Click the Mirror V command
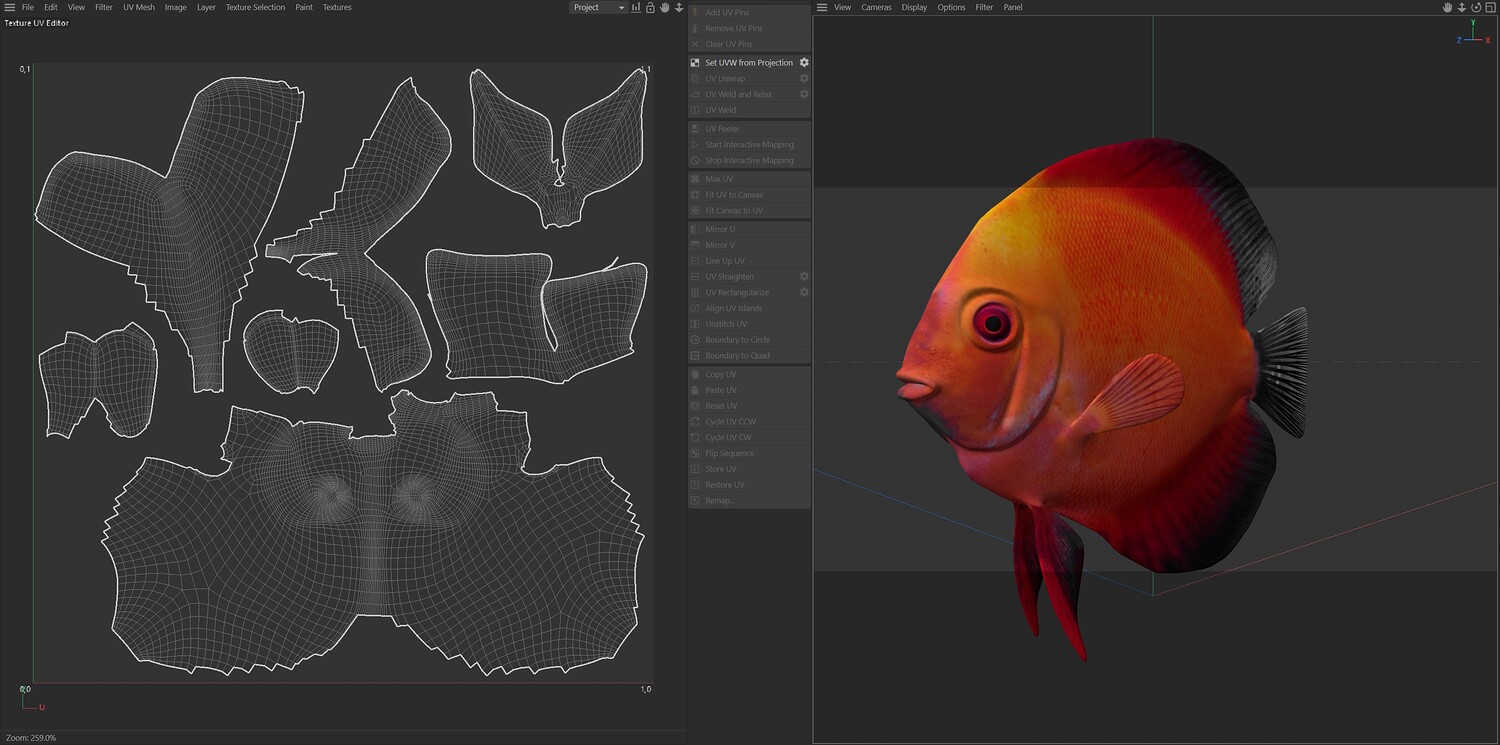The image size is (1500, 745). click(x=749, y=245)
